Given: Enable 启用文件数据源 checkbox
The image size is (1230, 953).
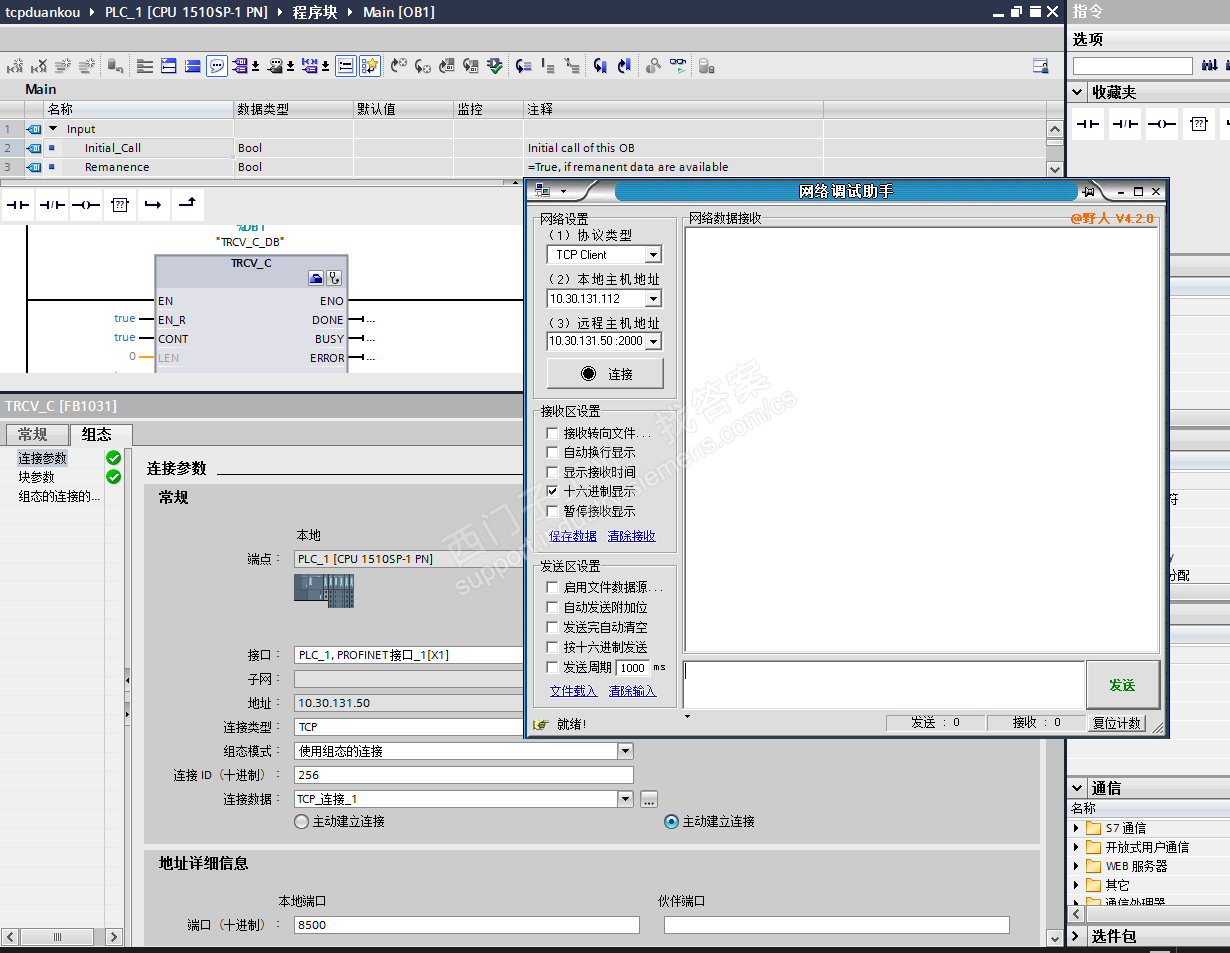Looking at the screenshot, I should pyautogui.click(x=552, y=587).
